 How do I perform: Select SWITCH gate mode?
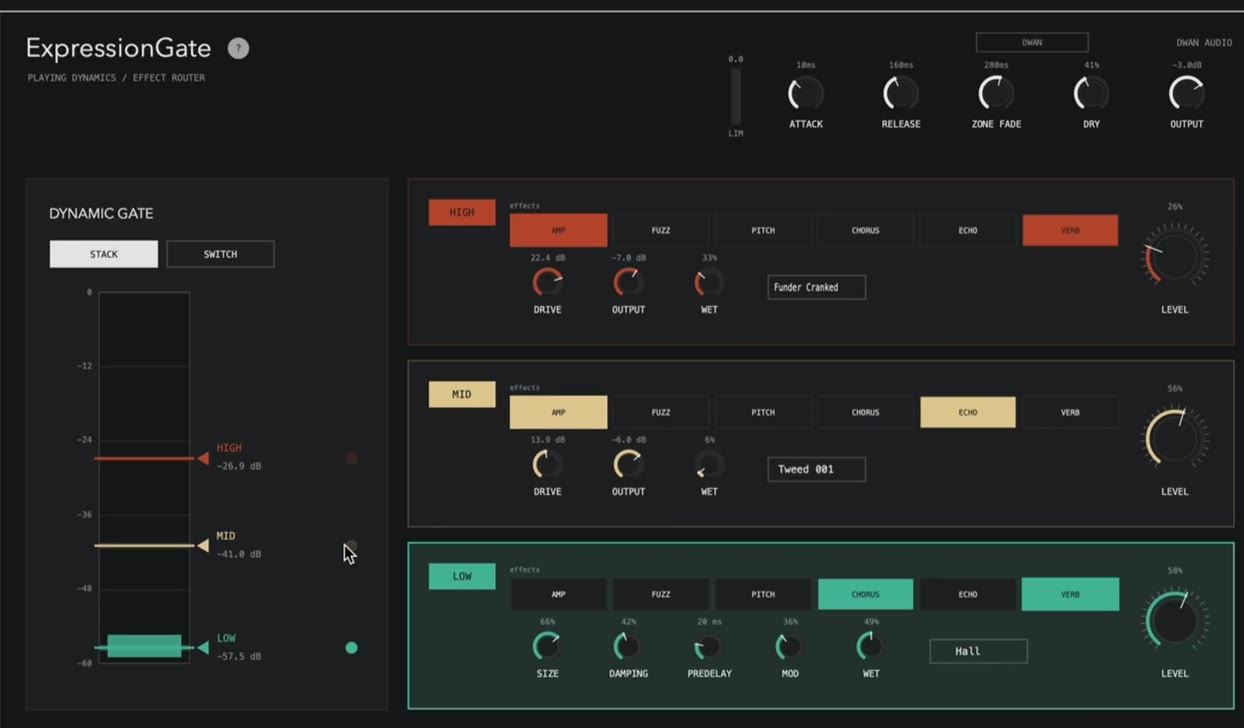click(x=220, y=254)
